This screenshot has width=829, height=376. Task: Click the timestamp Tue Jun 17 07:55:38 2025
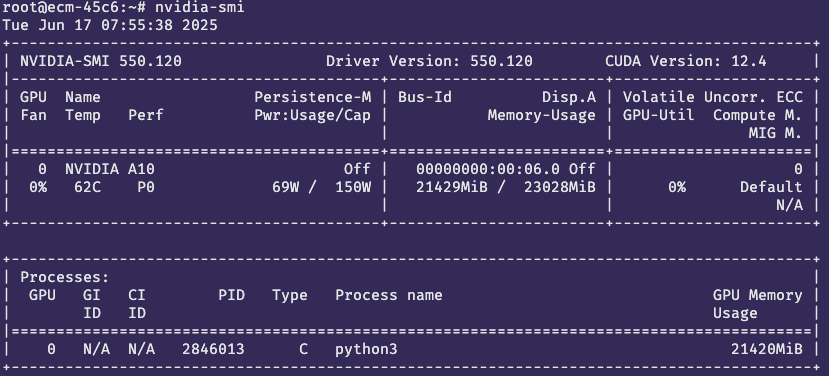point(110,25)
